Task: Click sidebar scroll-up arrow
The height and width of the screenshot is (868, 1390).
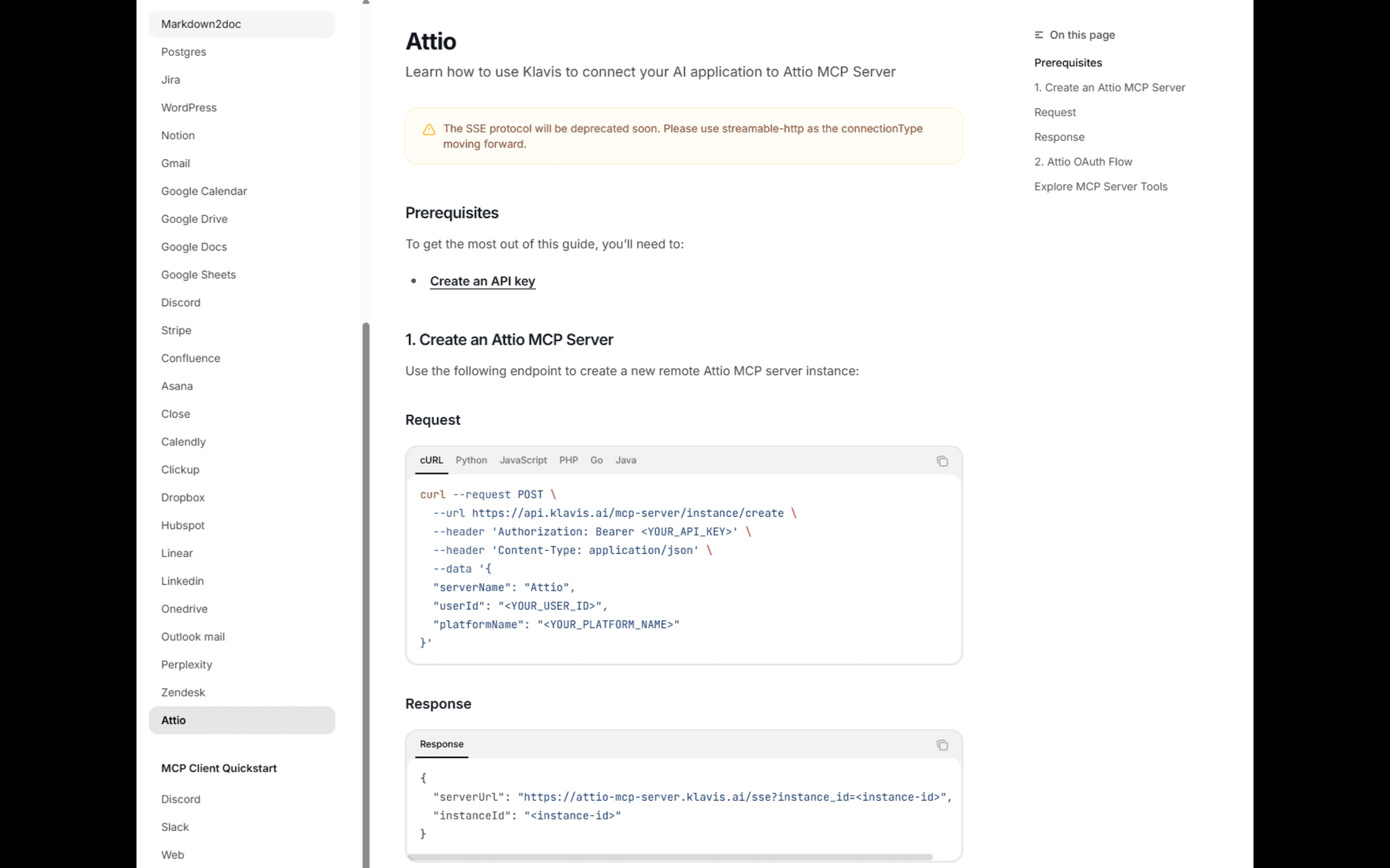Action: pyautogui.click(x=366, y=2)
